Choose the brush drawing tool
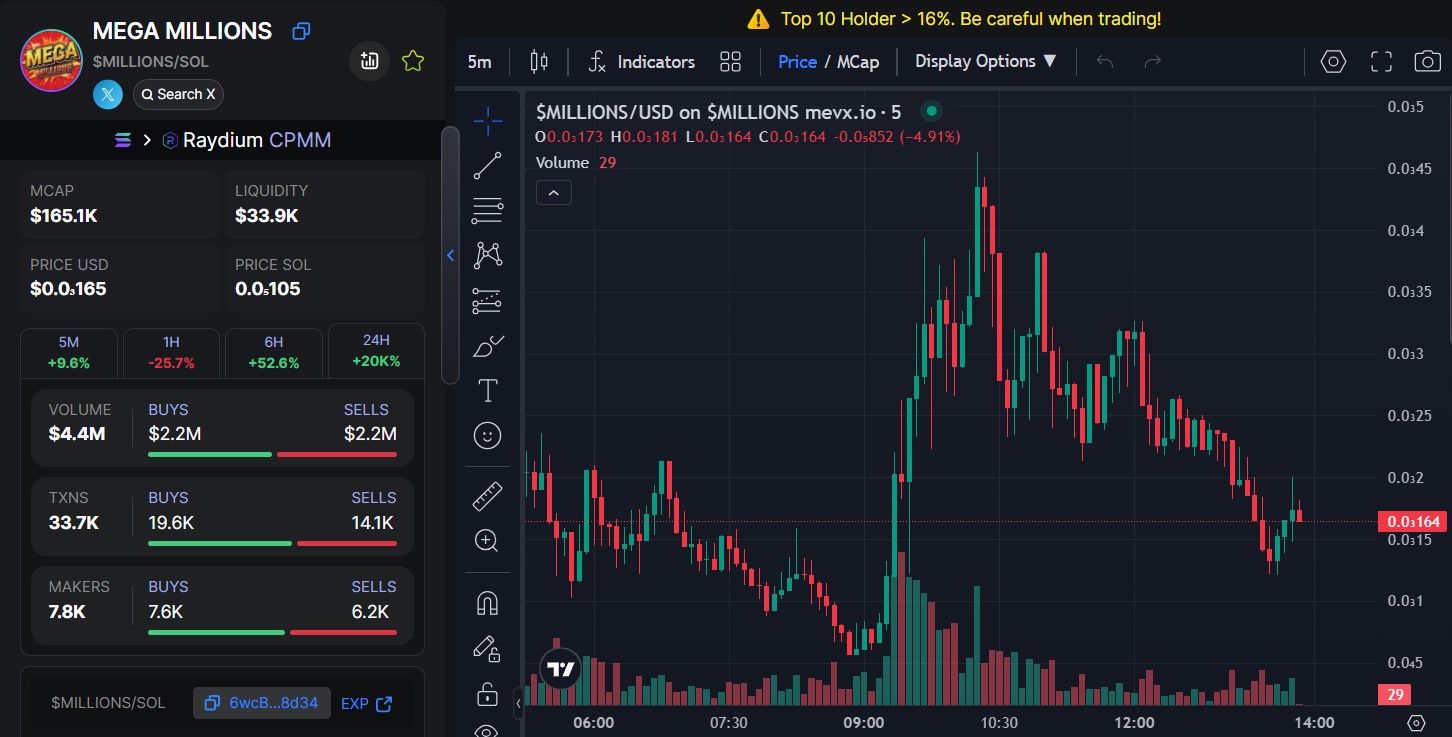The width and height of the screenshot is (1452, 737). point(487,346)
